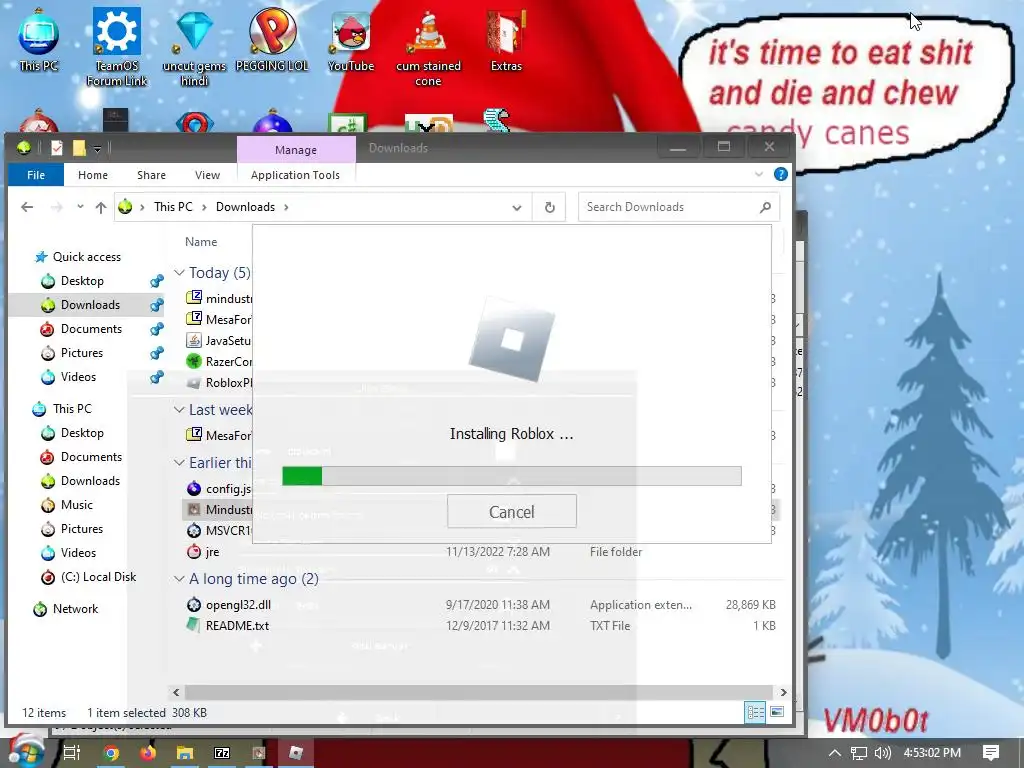
Task: Expand the ribbon with chevron
Action: click(759, 174)
